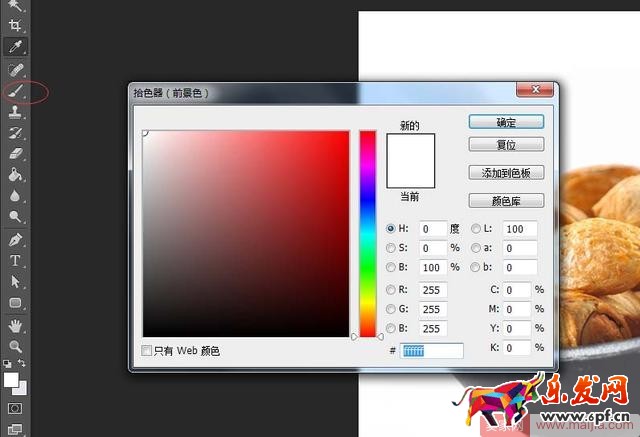Click the Lab b value field
This screenshot has width=640, height=437.
[520, 267]
